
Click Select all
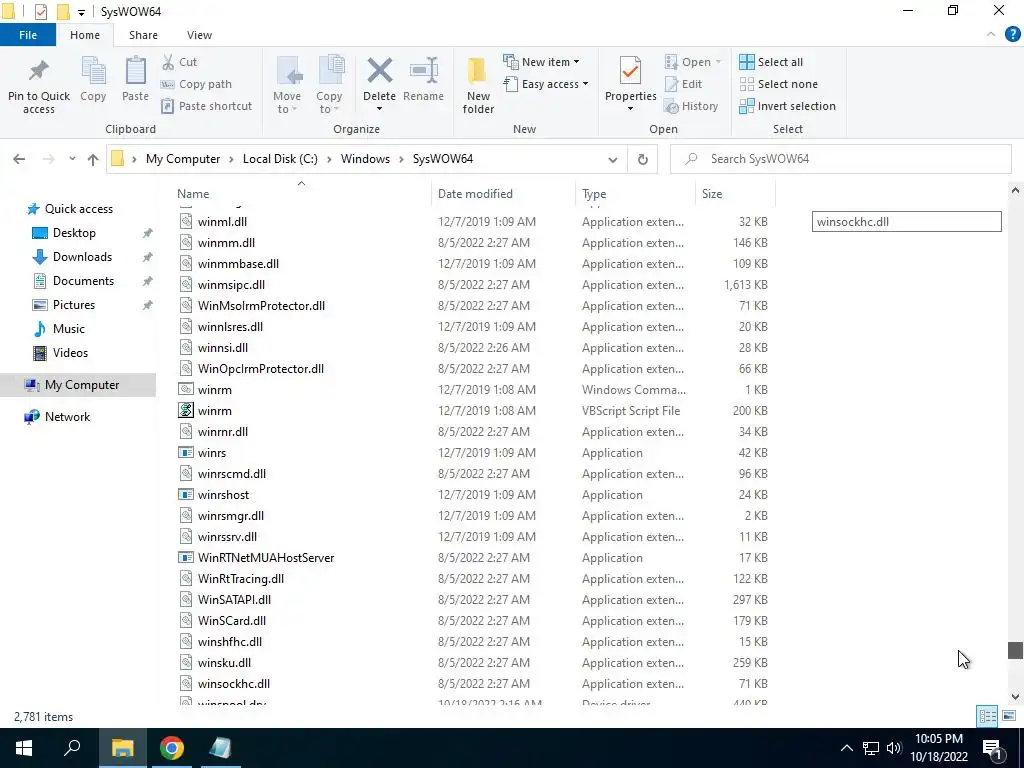(771, 62)
